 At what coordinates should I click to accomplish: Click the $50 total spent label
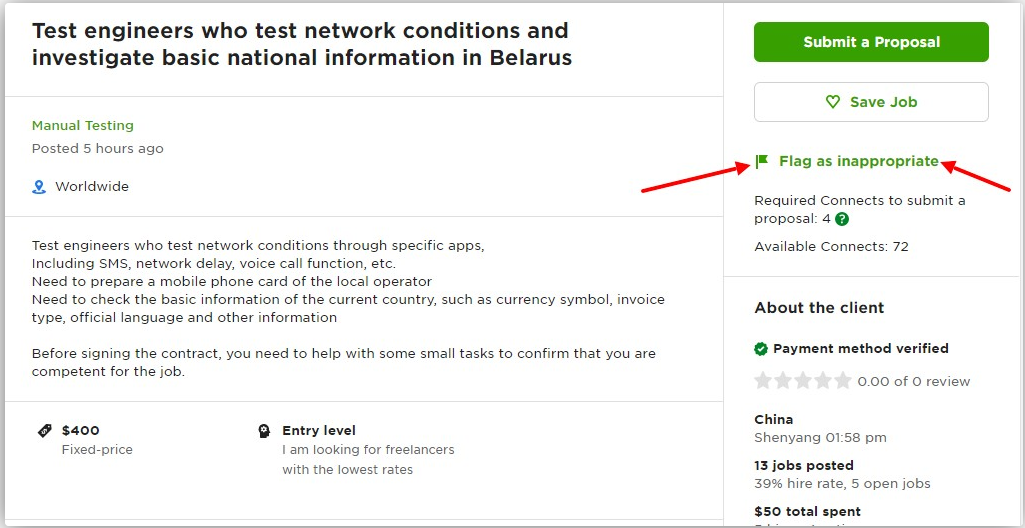(x=807, y=512)
